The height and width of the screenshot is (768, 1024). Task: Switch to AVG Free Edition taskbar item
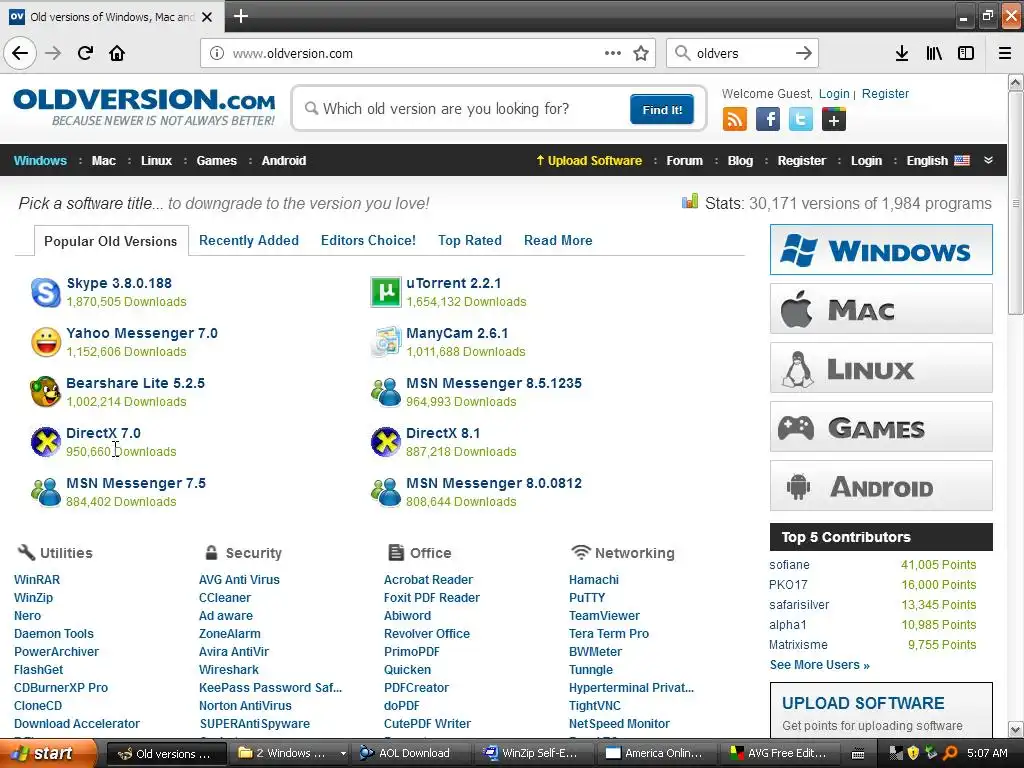[x=782, y=753]
